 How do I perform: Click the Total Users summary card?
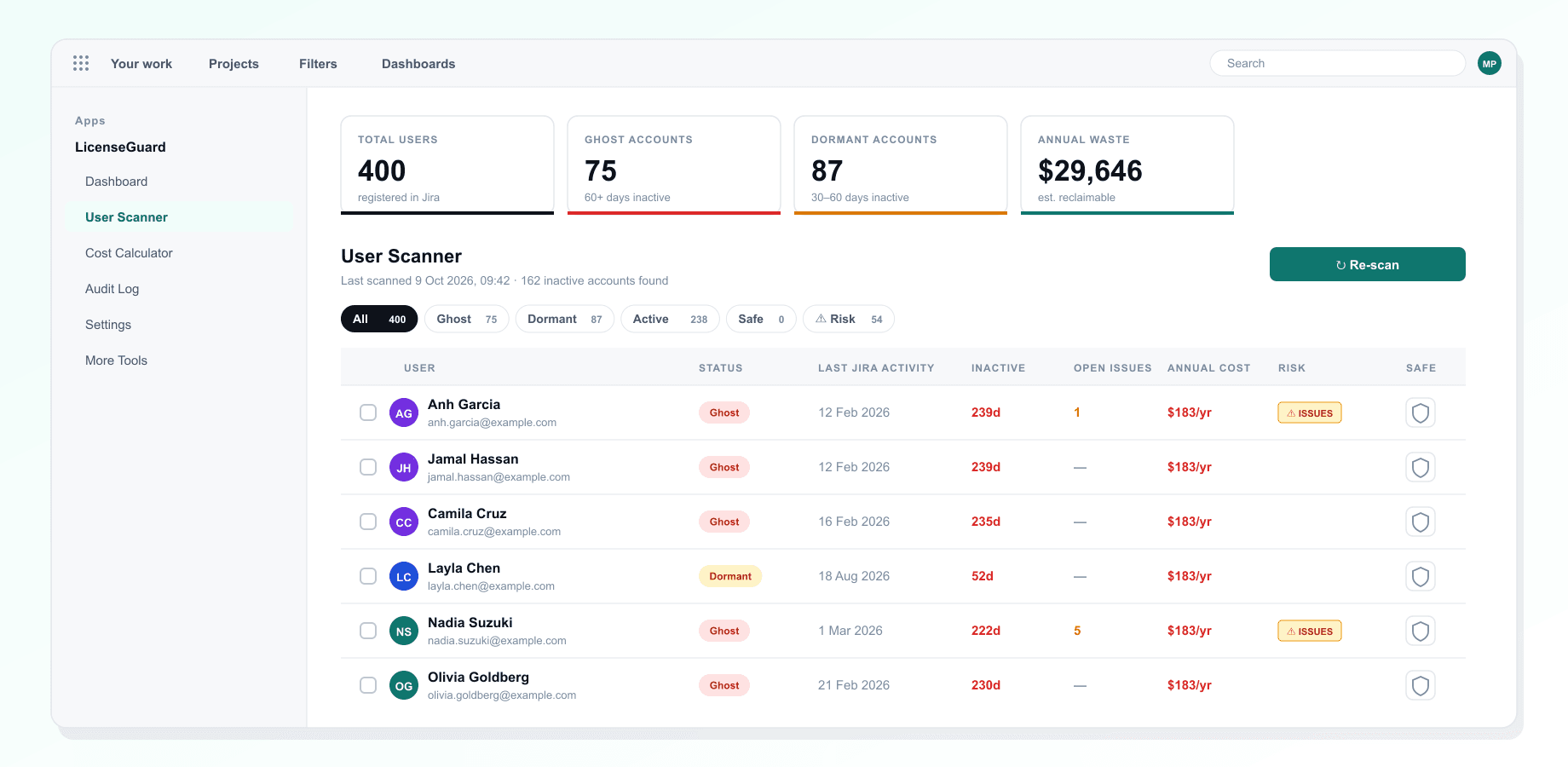[447, 165]
